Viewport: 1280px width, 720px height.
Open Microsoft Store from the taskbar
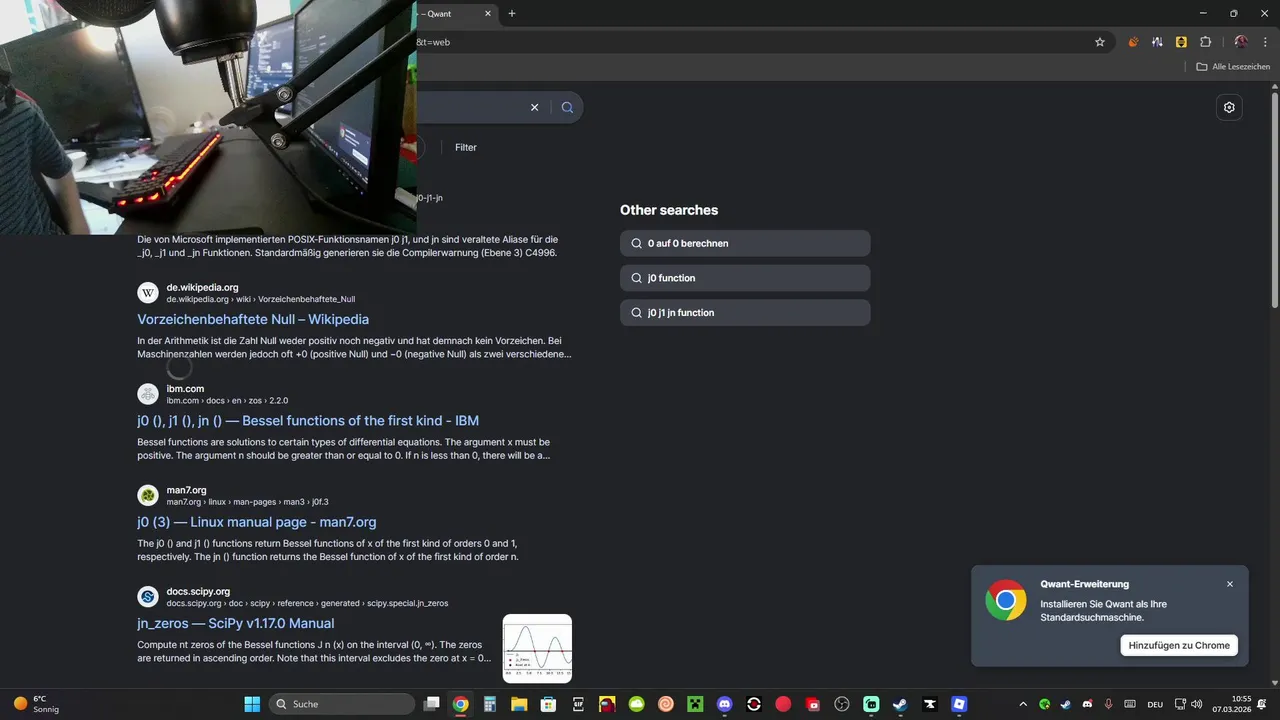tap(549, 704)
